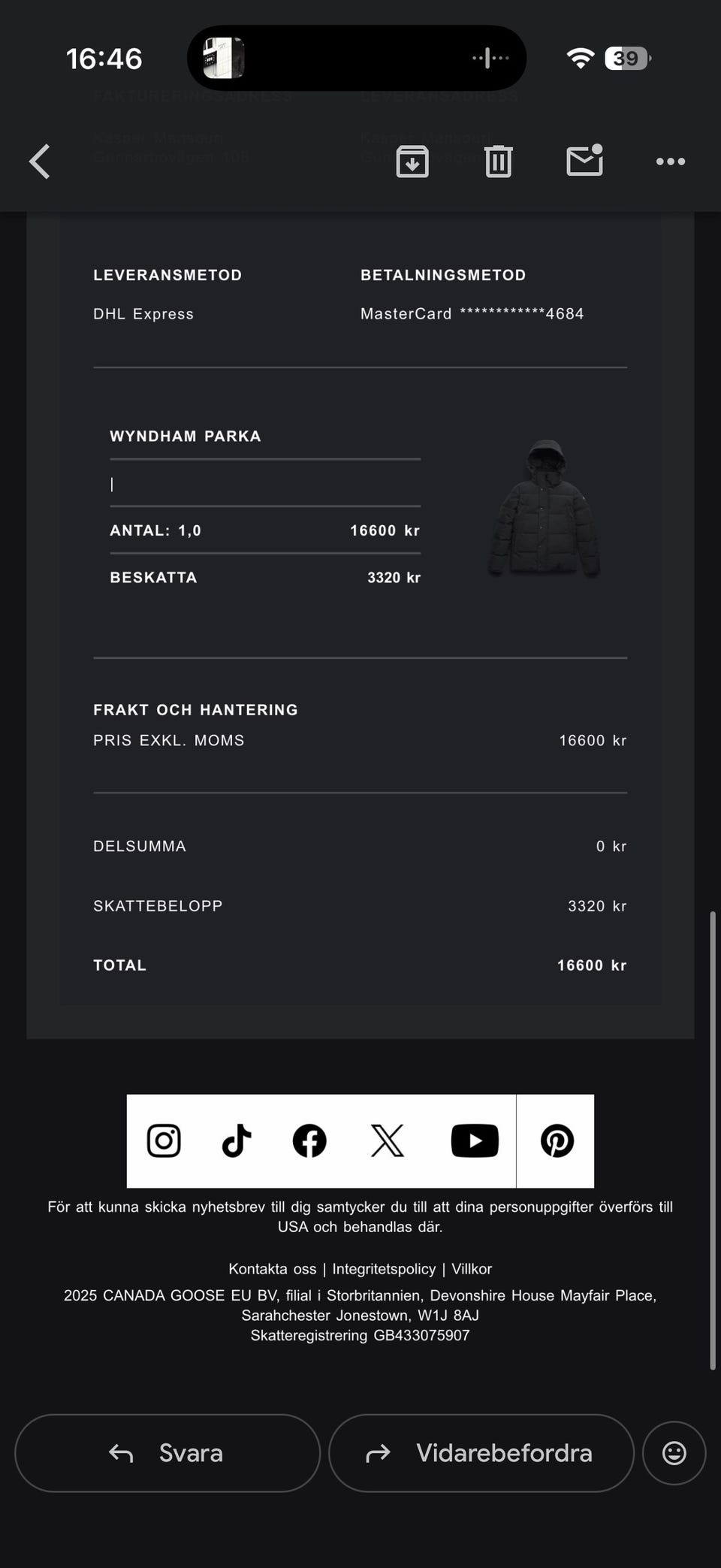The width and height of the screenshot is (721, 1568).
Task: Tap the Wyndham Parka product image
Action: [545, 509]
